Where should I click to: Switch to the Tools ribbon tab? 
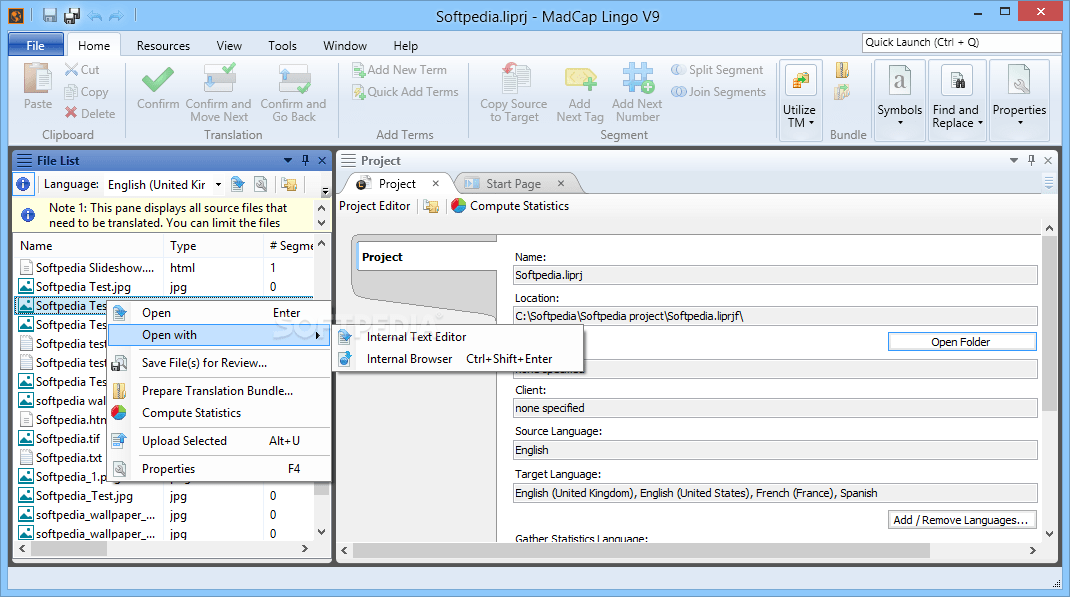coord(282,46)
